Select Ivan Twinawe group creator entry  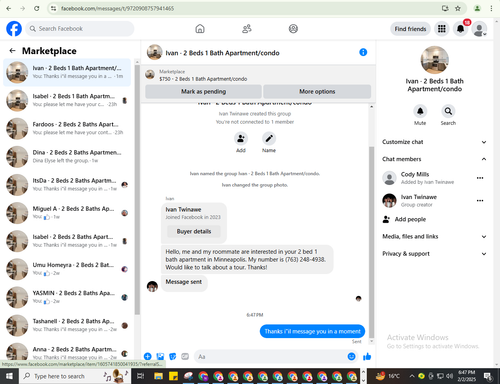[x=428, y=201]
